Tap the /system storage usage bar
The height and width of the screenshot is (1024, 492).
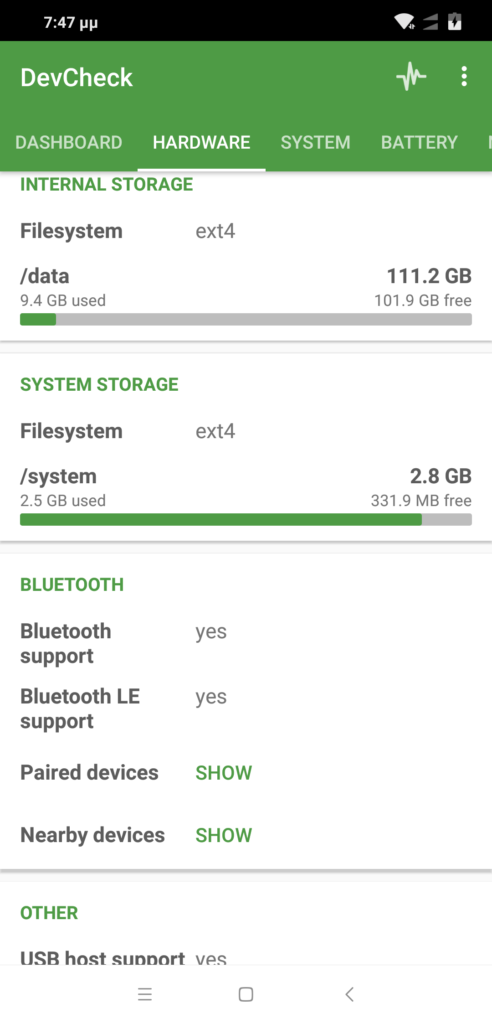pyautogui.click(x=246, y=519)
